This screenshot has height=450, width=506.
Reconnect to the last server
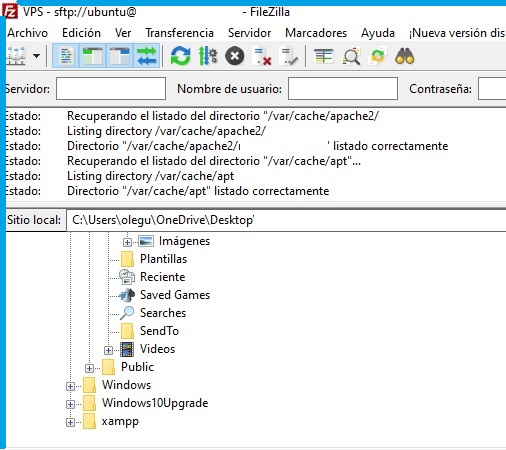pos(289,56)
